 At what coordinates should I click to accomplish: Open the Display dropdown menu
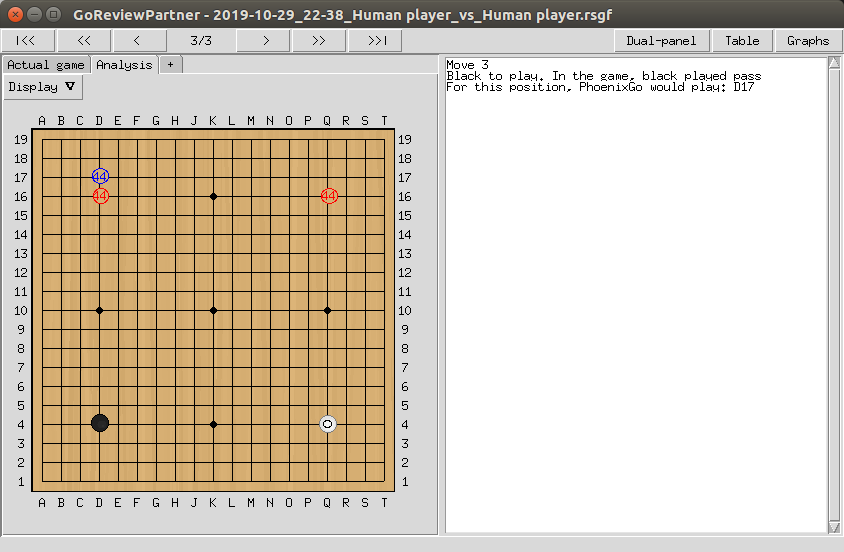click(42, 87)
